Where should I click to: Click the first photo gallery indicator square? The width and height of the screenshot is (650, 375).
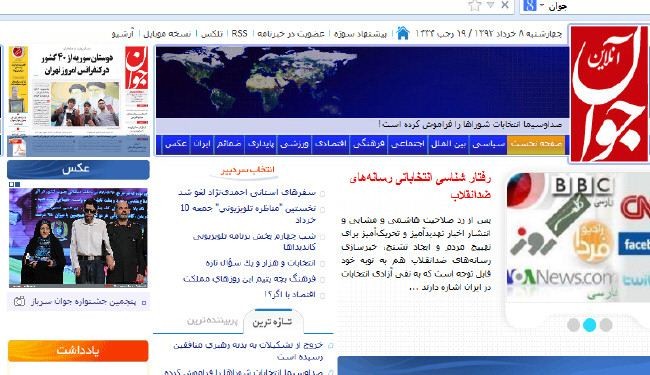pos(12,184)
